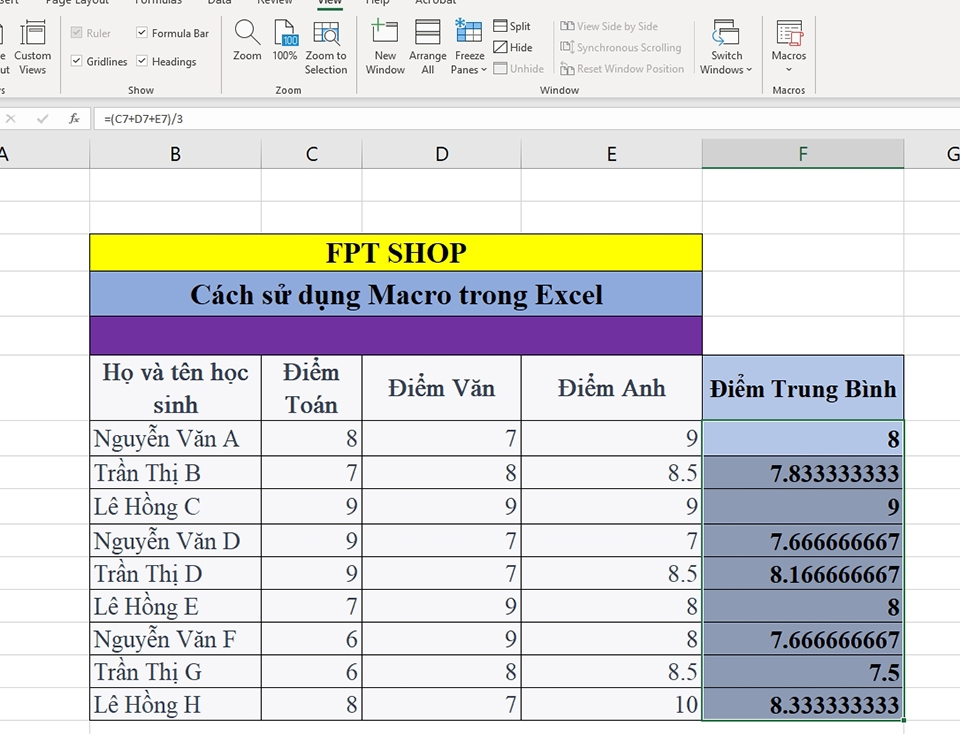
Task: Click the Unhide window button
Action: [519, 69]
